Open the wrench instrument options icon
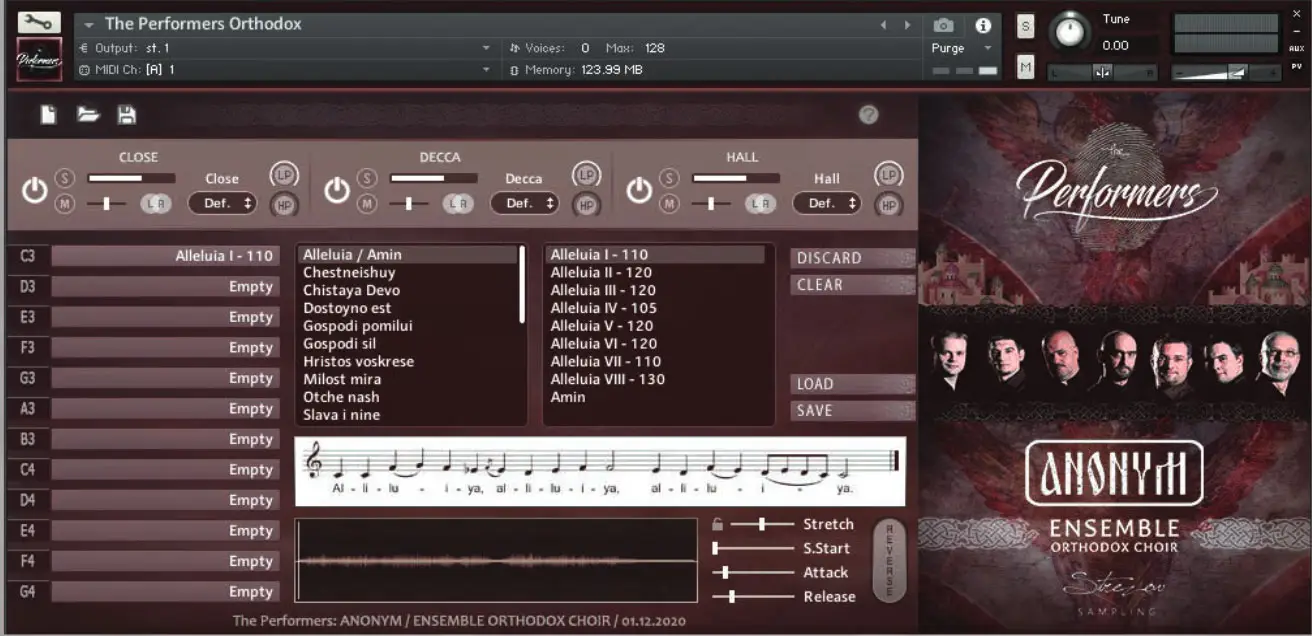The width and height of the screenshot is (1312, 636). pyautogui.click(x=39, y=22)
